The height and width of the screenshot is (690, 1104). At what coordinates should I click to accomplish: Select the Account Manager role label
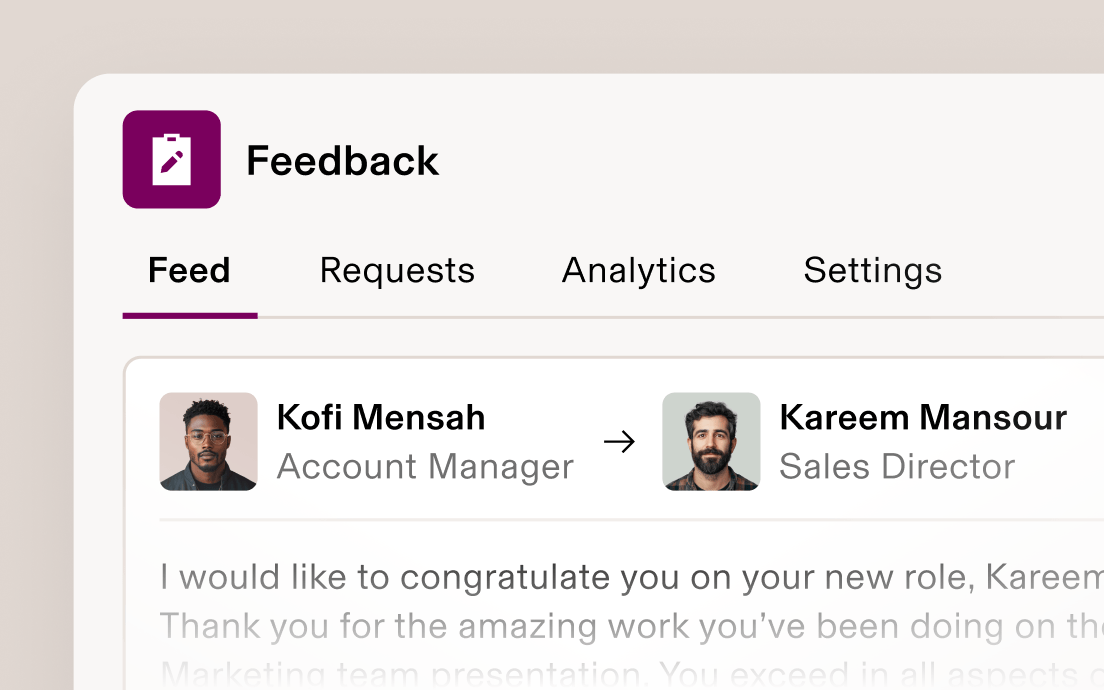pyautogui.click(x=426, y=466)
